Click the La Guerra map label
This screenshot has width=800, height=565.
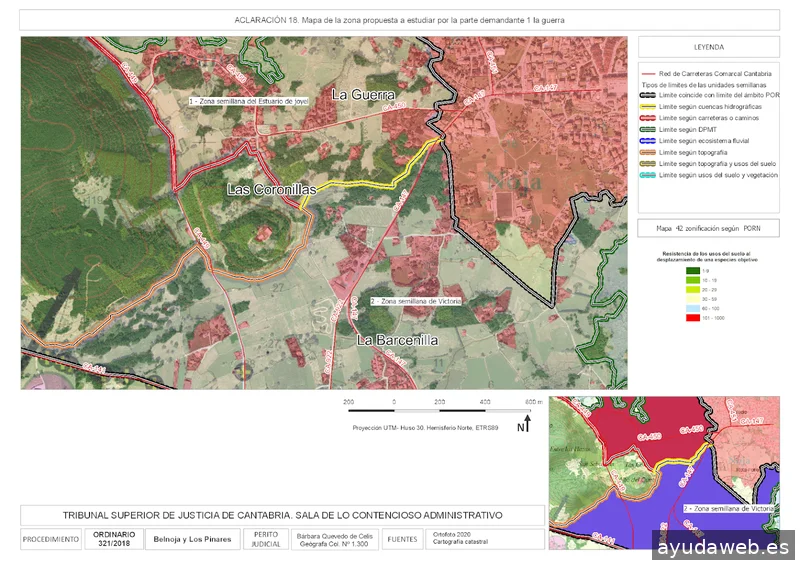[363, 95]
